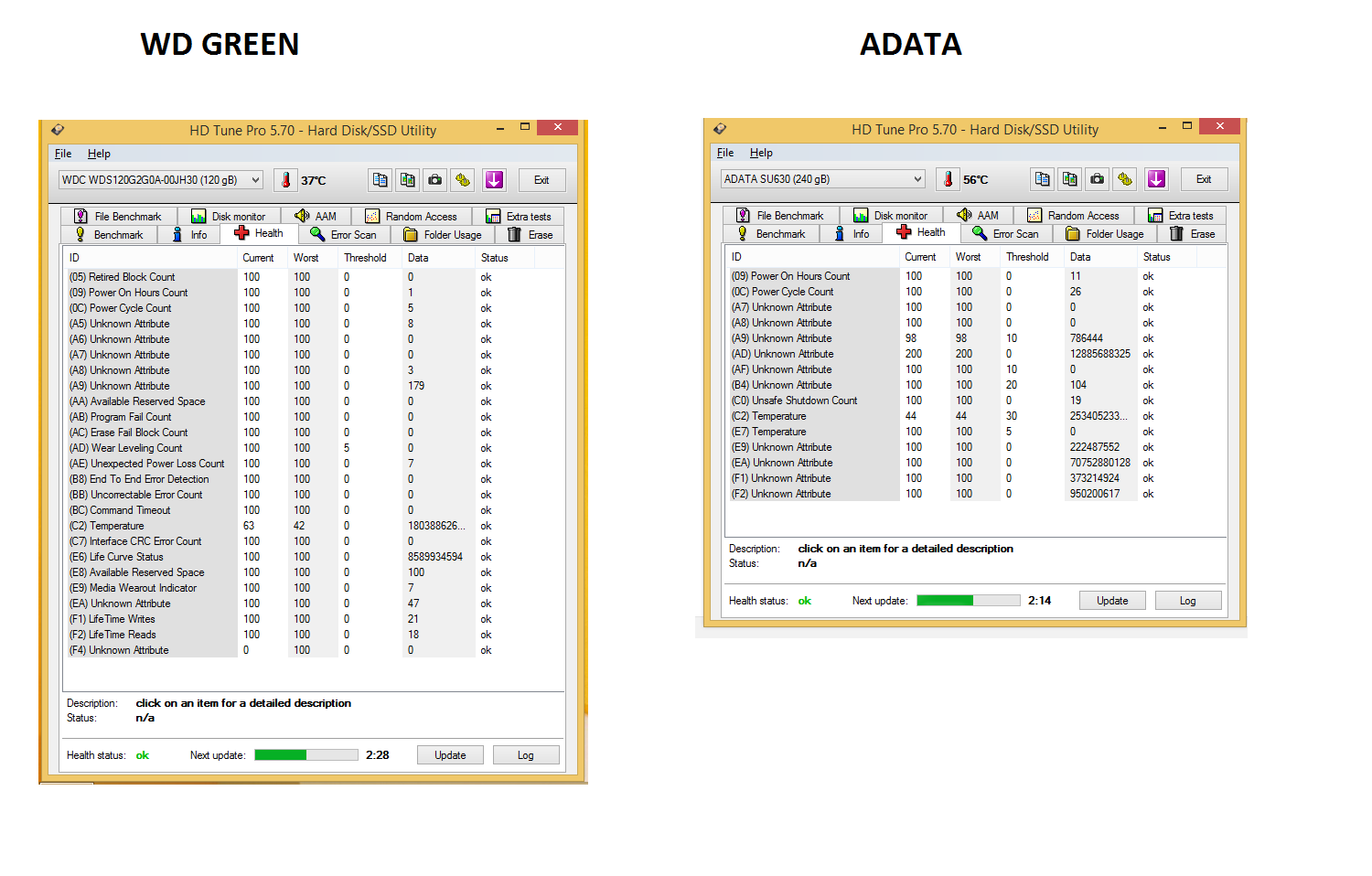Expand the WDC WDS120G2G0A drive dropdown
Viewport: 1372px width, 876px height.
click(x=255, y=180)
